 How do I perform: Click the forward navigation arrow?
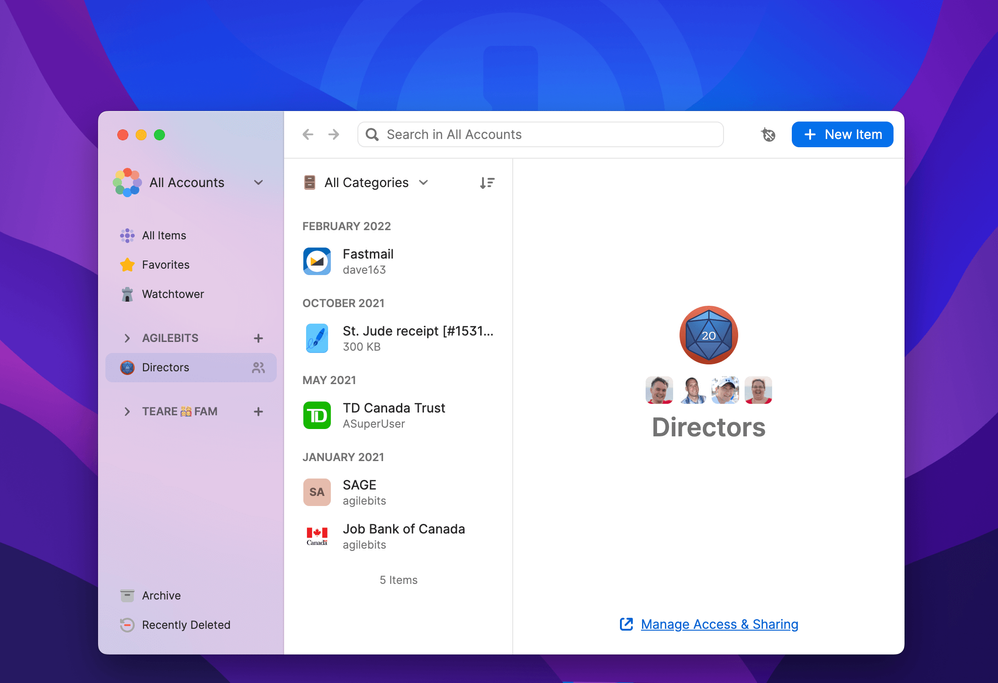click(x=334, y=135)
